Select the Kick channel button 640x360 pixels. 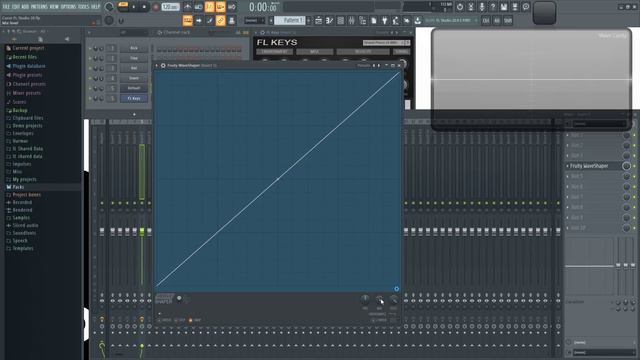click(134, 48)
